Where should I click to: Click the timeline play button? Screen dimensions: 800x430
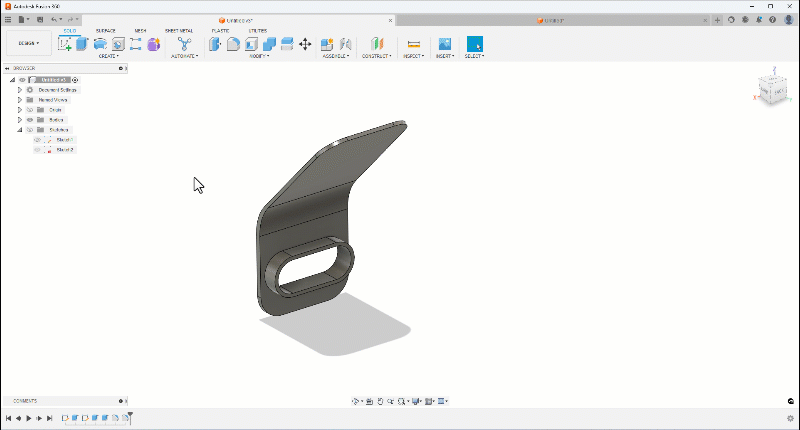28,418
